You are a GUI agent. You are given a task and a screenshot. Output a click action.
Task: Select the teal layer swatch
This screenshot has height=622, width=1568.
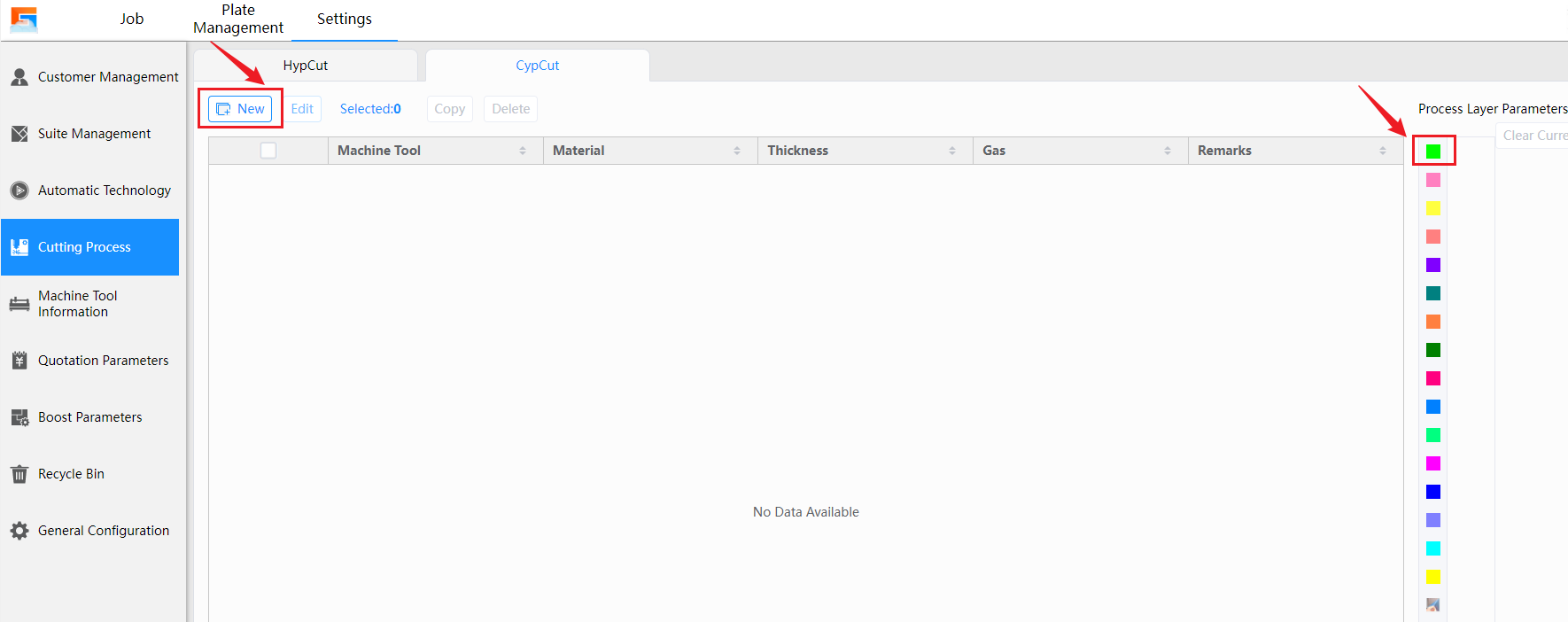pyautogui.click(x=1433, y=293)
